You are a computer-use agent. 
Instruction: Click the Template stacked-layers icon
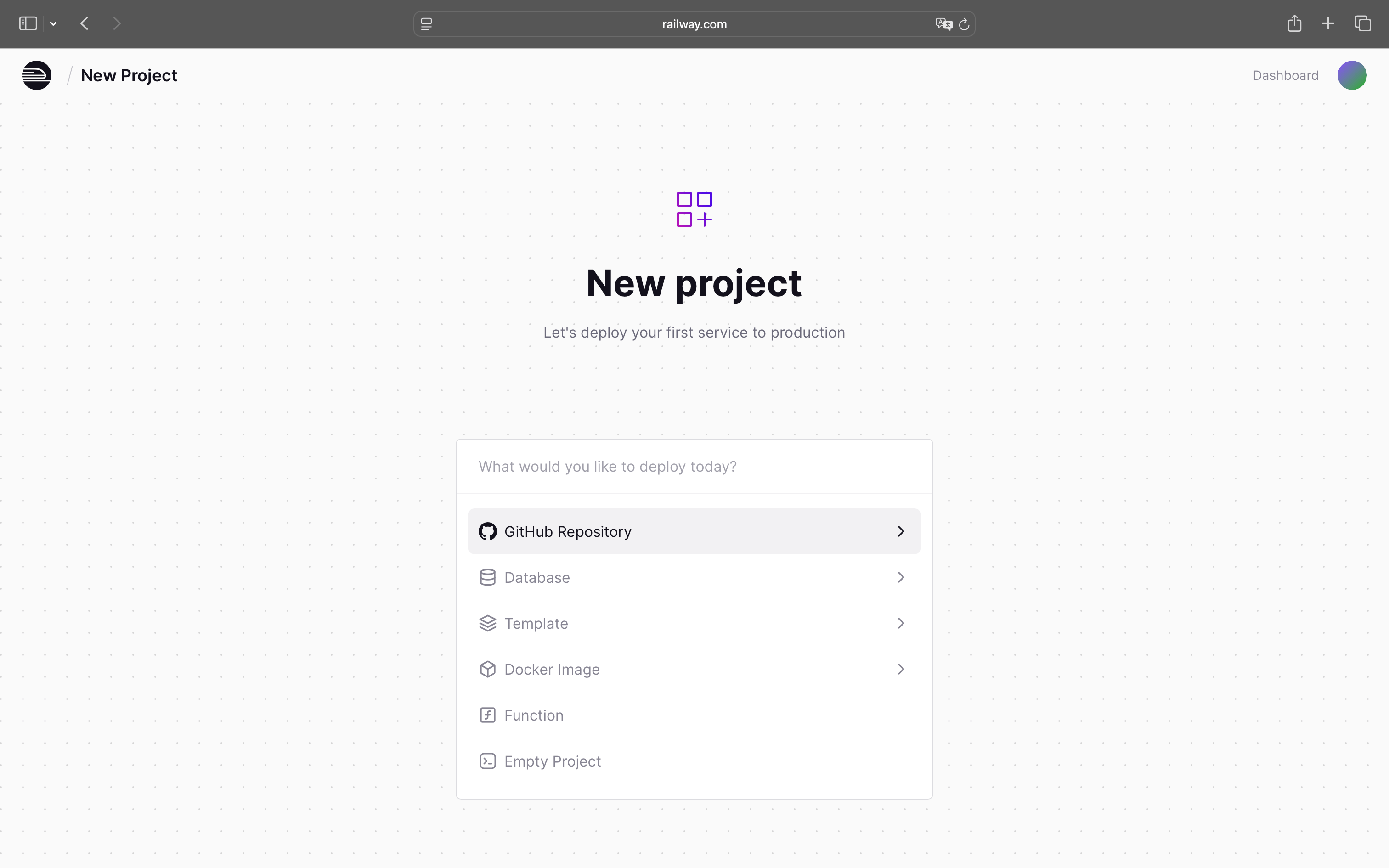click(487, 623)
